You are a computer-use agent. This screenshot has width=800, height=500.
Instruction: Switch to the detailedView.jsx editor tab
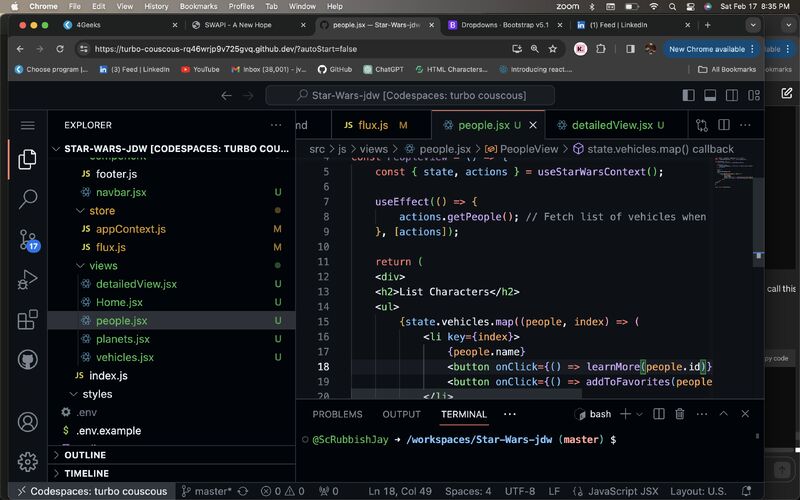[x=610, y=125]
